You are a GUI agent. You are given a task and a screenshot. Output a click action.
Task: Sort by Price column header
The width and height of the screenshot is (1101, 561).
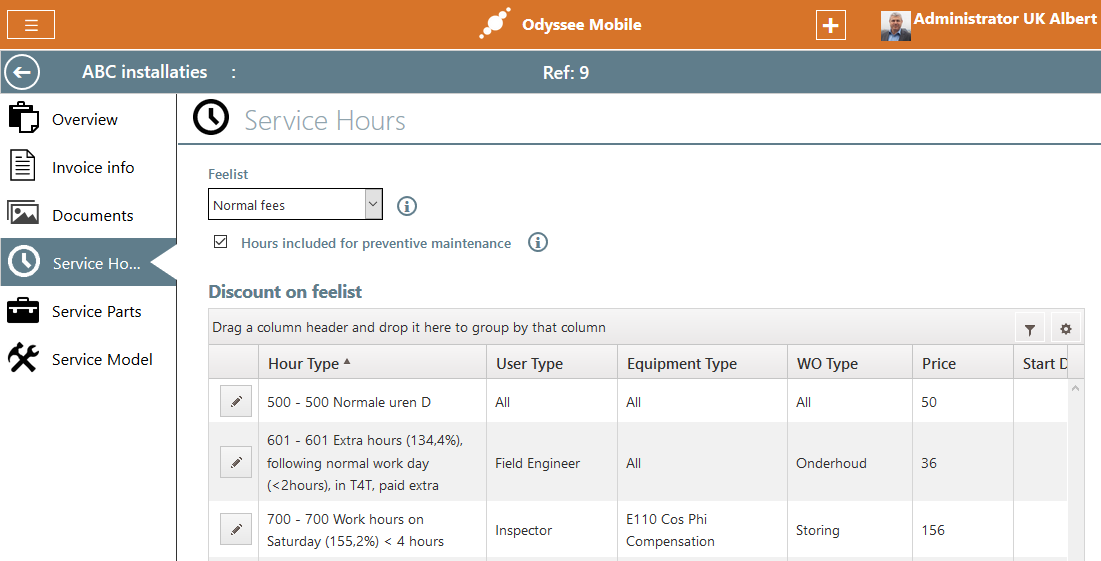pyautogui.click(x=938, y=364)
